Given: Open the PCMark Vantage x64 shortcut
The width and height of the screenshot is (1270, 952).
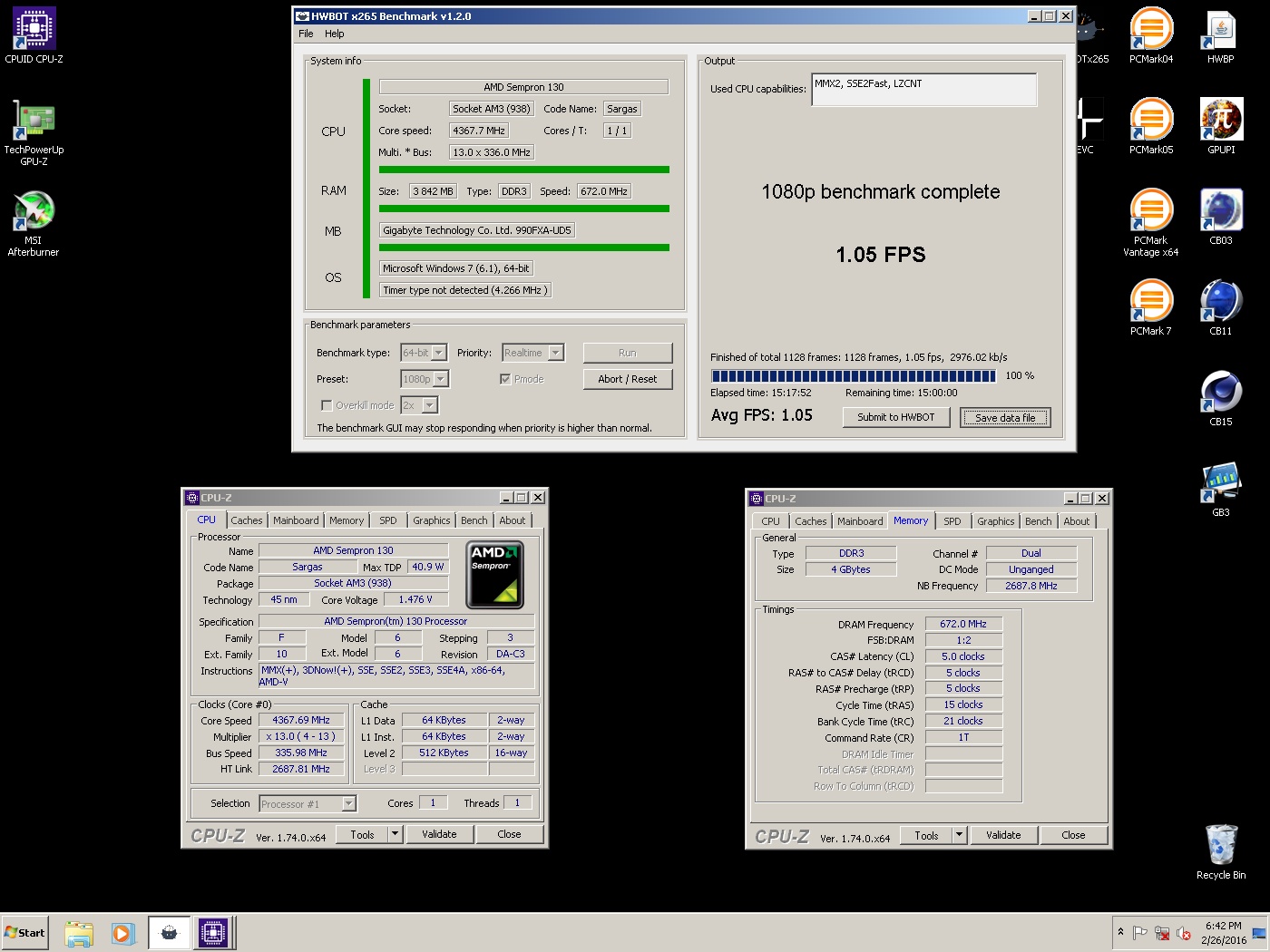Looking at the screenshot, I should point(1151,224).
